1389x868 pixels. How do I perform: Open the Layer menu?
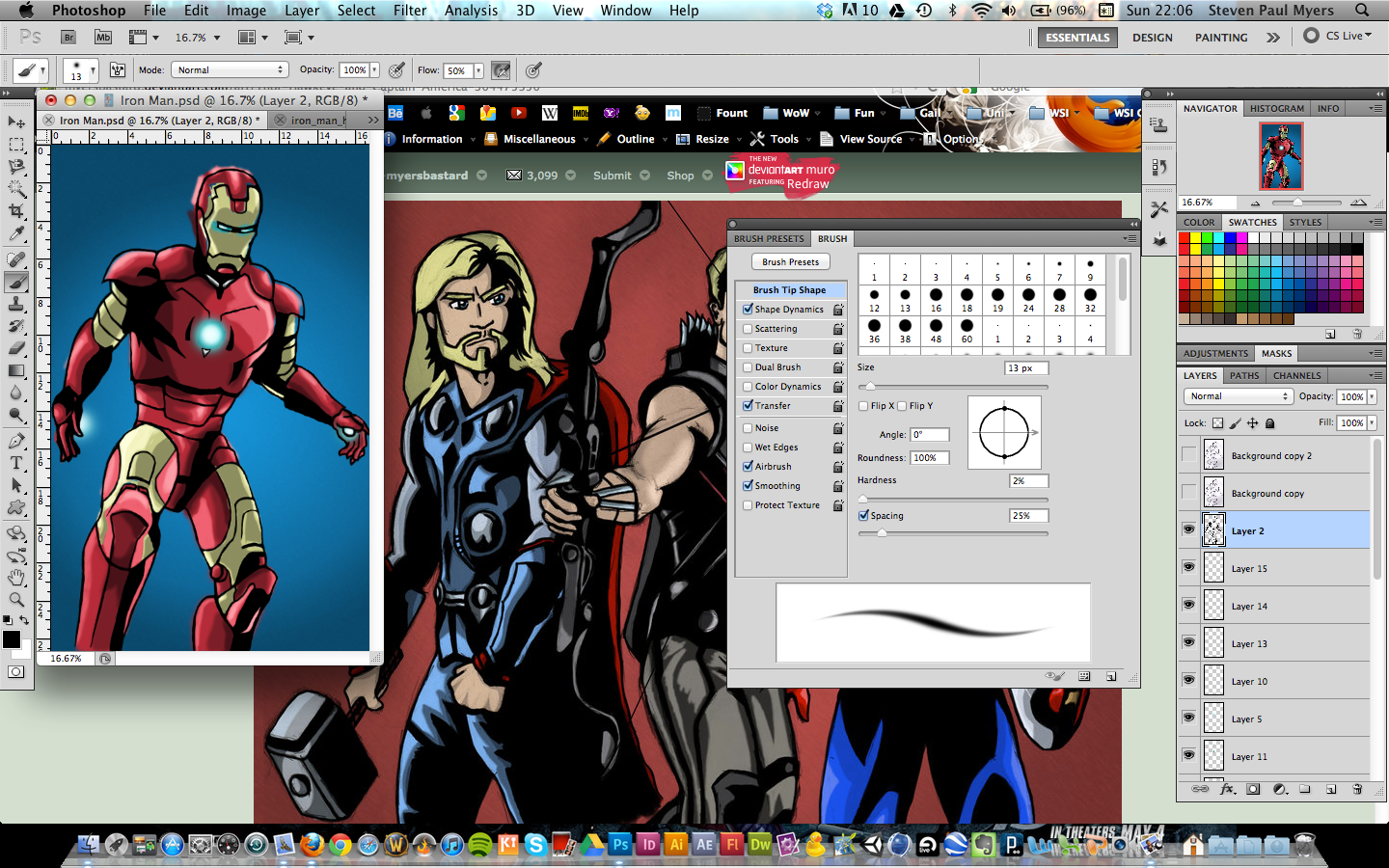pyautogui.click(x=302, y=11)
